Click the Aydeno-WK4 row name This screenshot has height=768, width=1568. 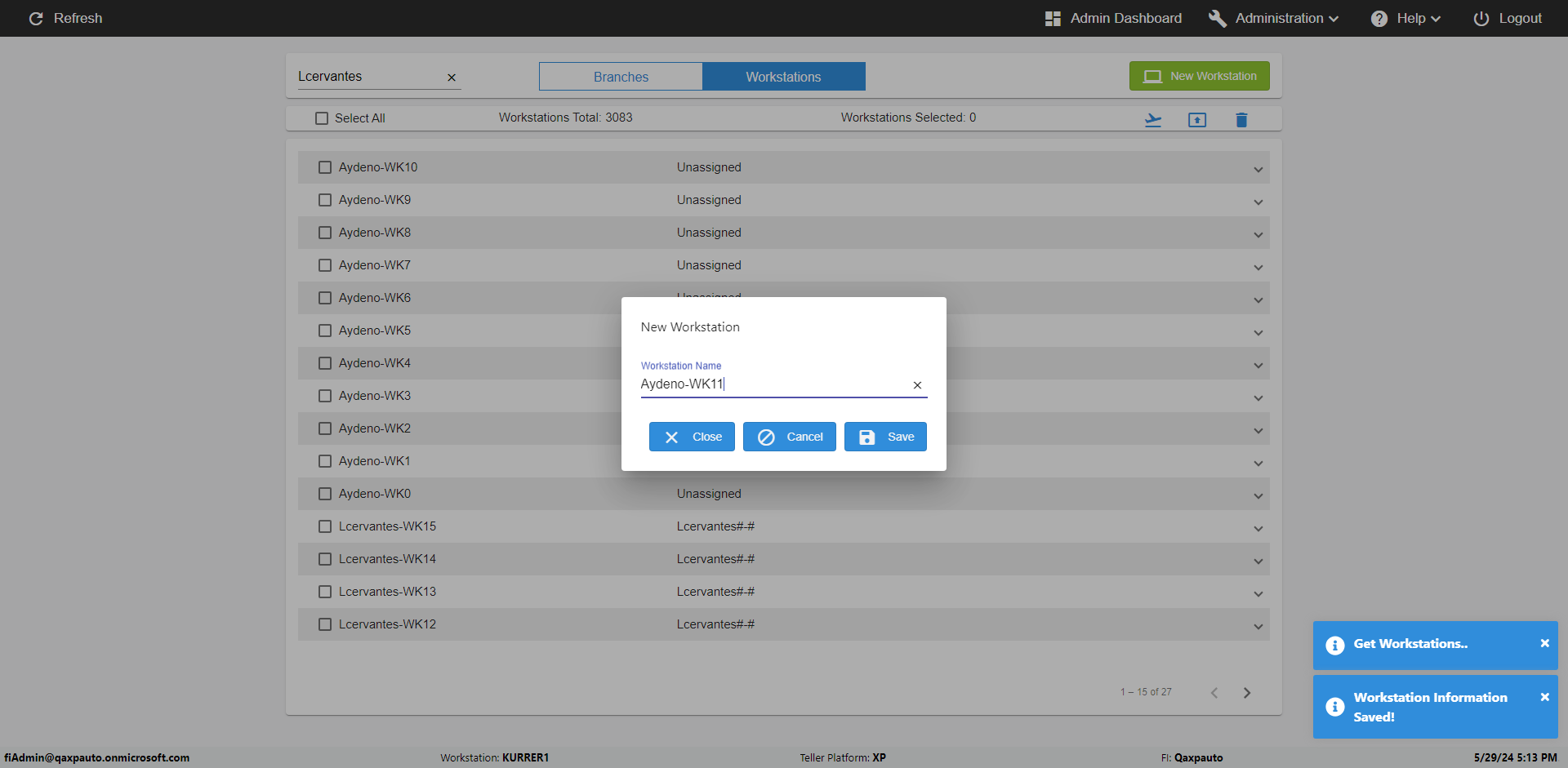[x=375, y=363]
